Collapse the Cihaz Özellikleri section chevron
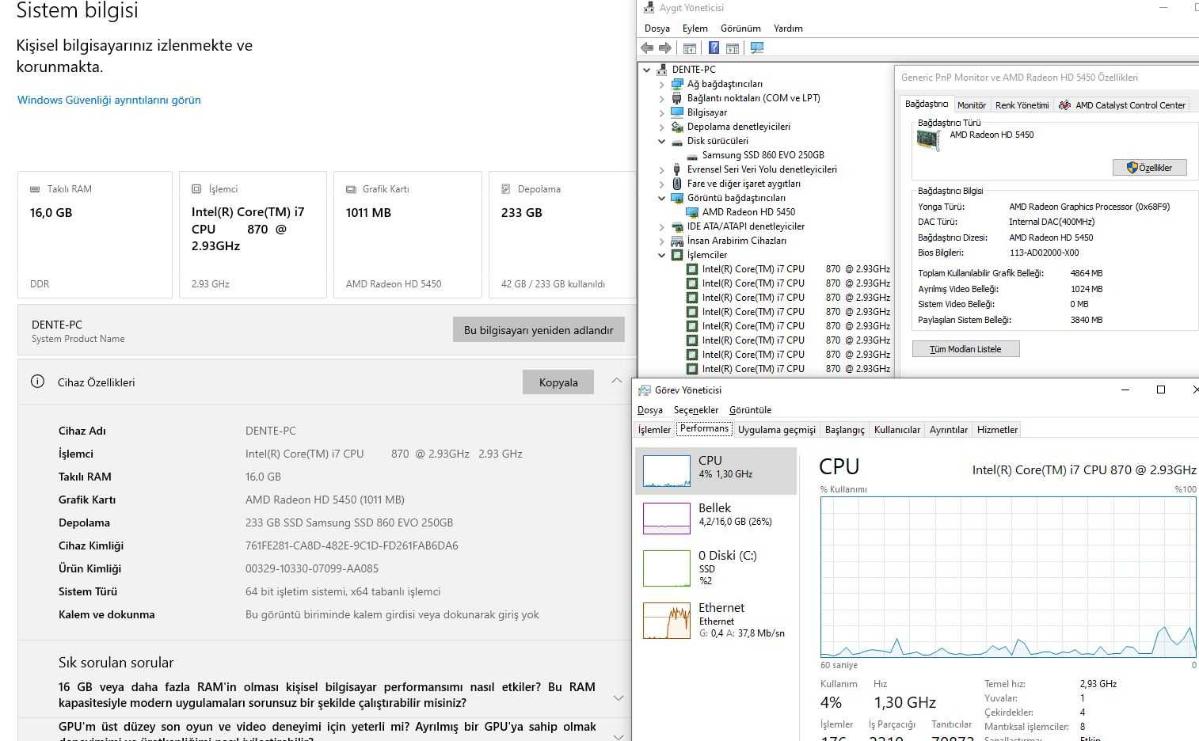 tap(616, 381)
